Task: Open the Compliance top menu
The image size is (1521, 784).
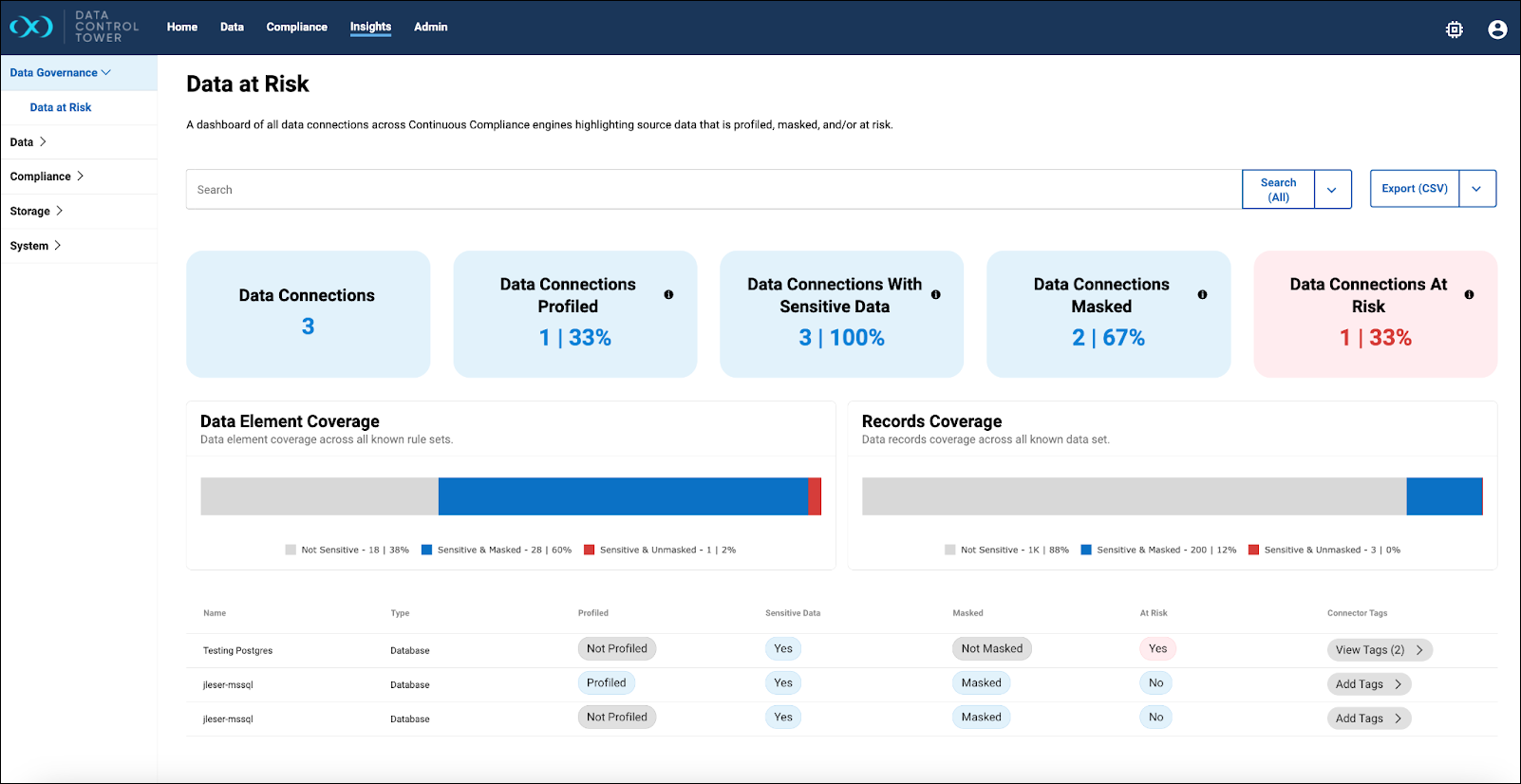Action: 296,27
